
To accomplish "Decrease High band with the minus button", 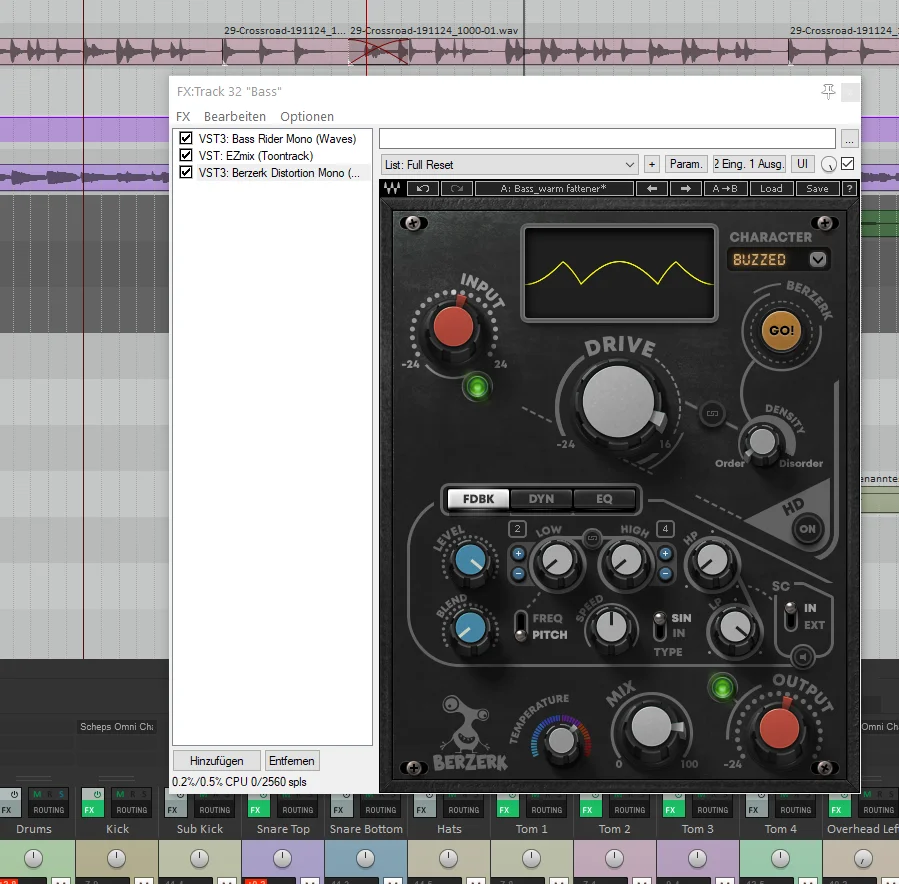I will [665, 573].
